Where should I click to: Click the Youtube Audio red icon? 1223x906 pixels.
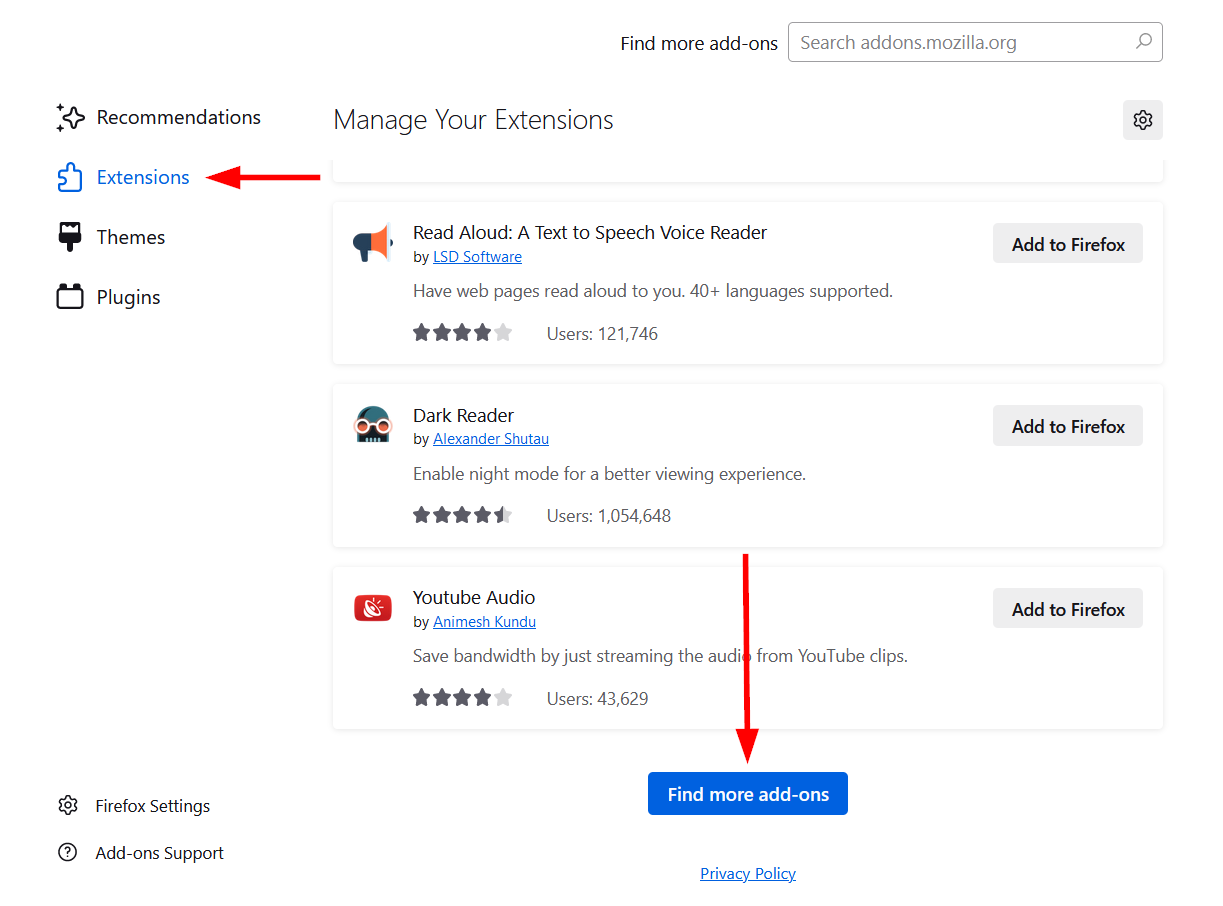[373, 608]
